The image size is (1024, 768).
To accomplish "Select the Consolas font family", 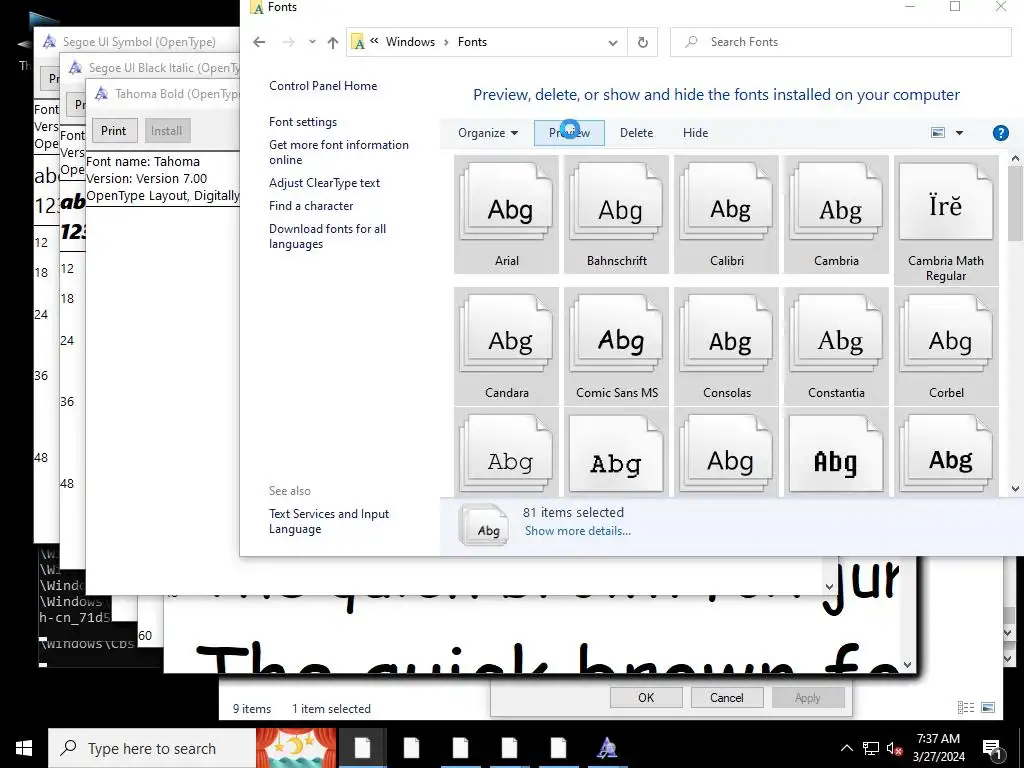I will tap(726, 346).
